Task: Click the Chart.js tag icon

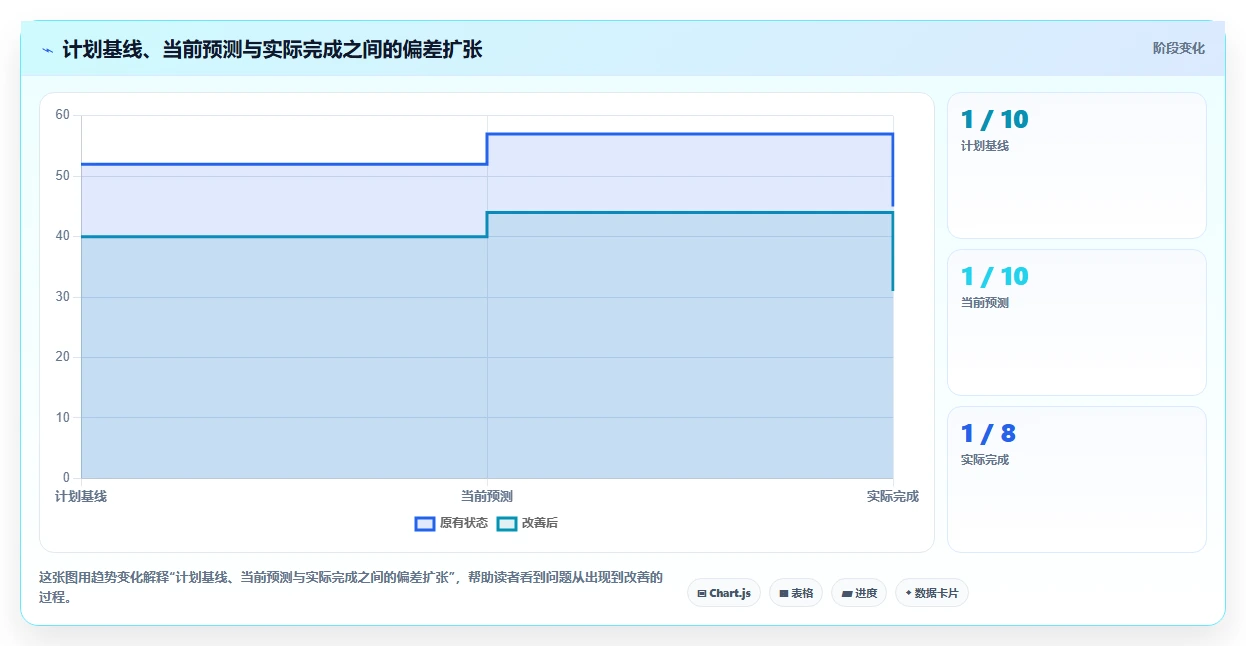Action: (x=702, y=594)
